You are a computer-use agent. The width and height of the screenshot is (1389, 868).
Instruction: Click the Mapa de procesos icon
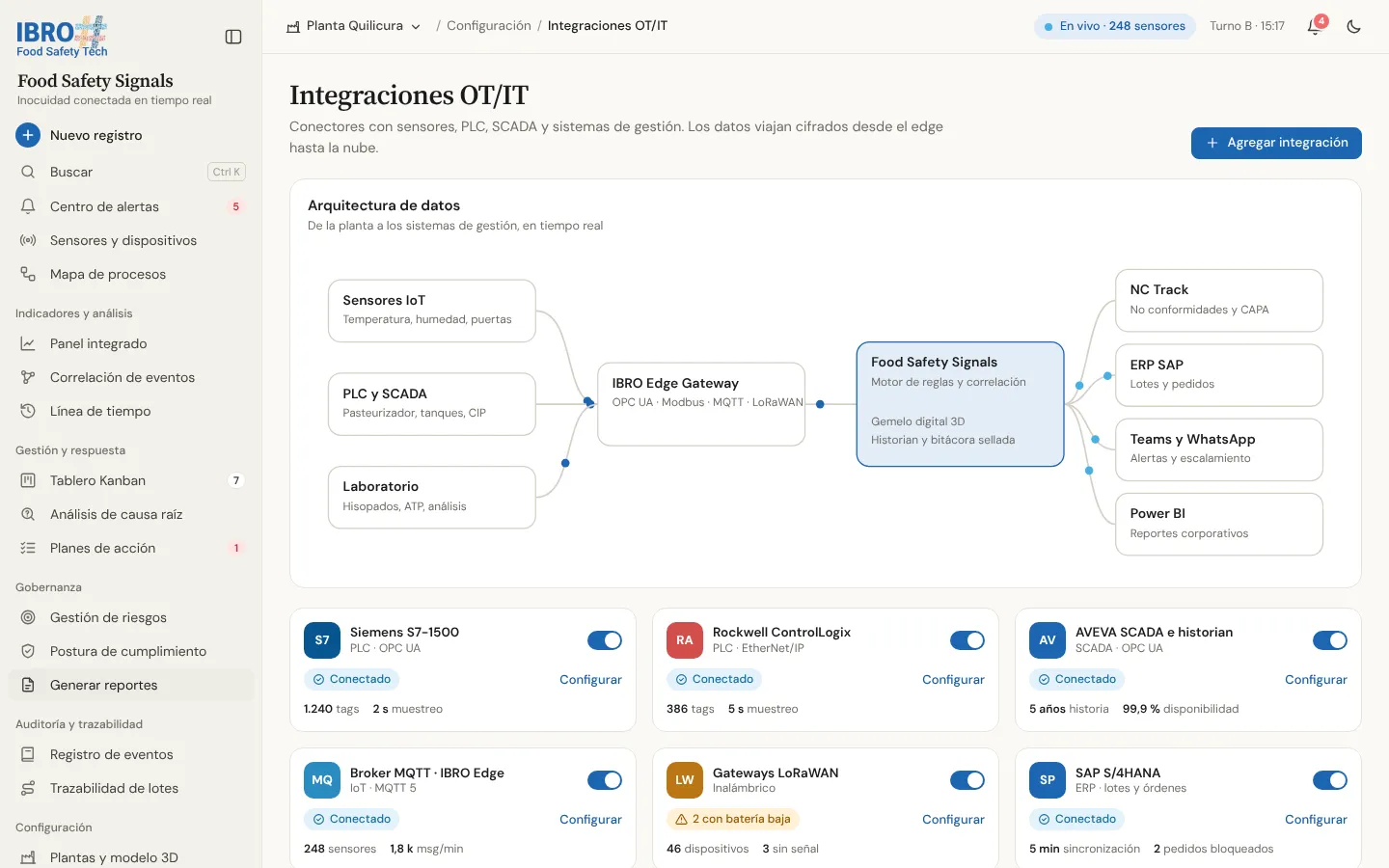point(28,274)
